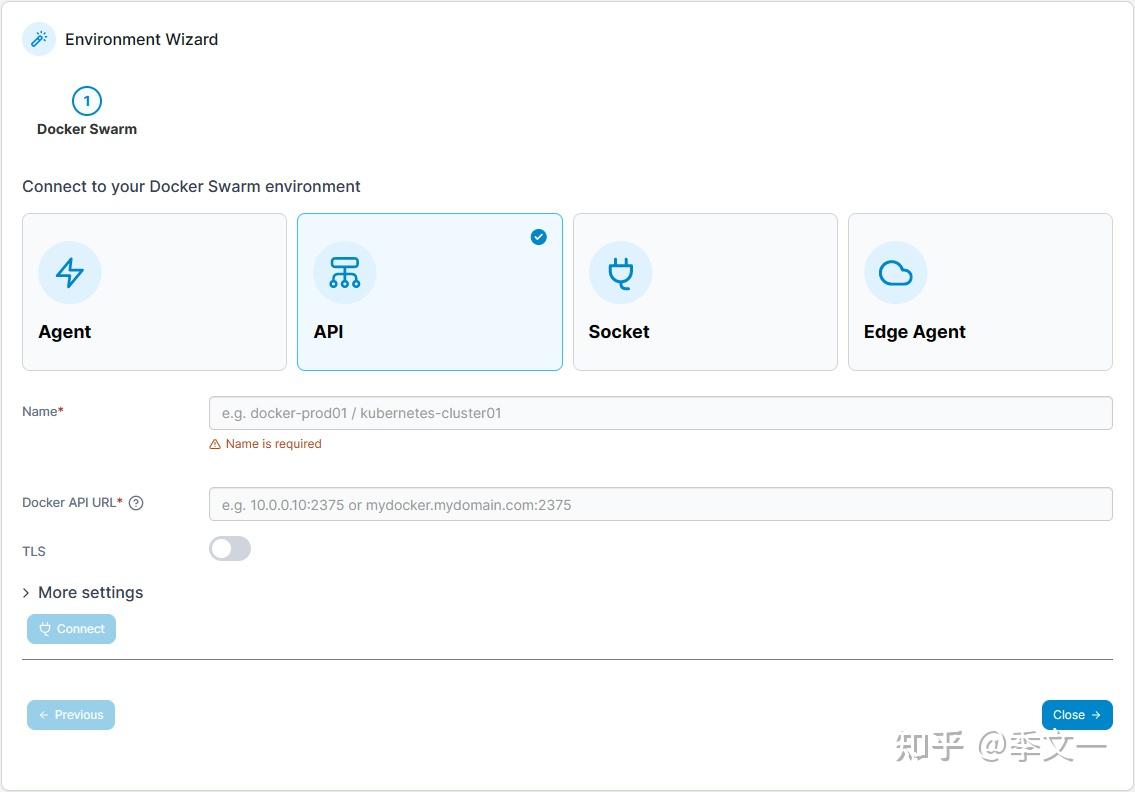The width and height of the screenshot is (1135, 792).
Task: Select the Socket plug icon
Action: point(620,272)
